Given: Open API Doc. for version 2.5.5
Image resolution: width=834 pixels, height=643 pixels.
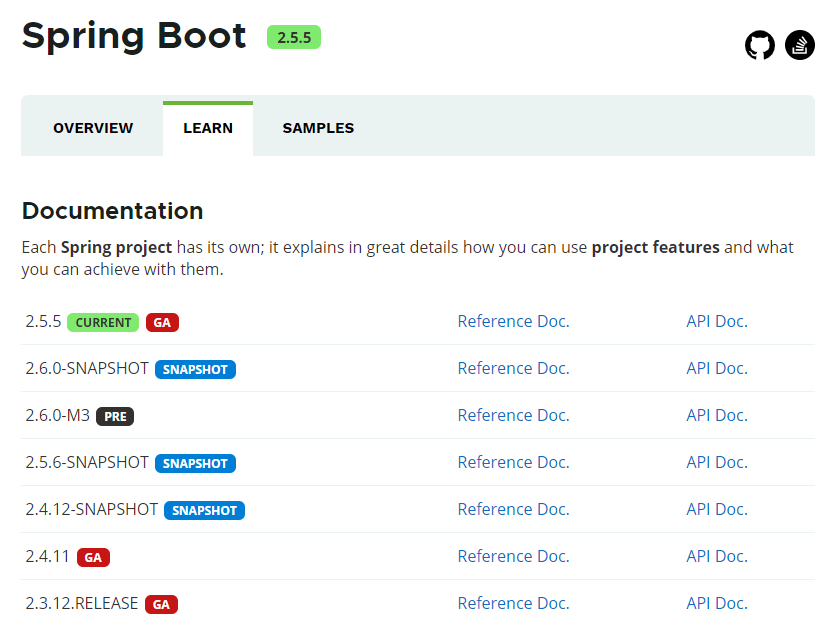Looking at the screenshot, I should (x=717, y=321).
